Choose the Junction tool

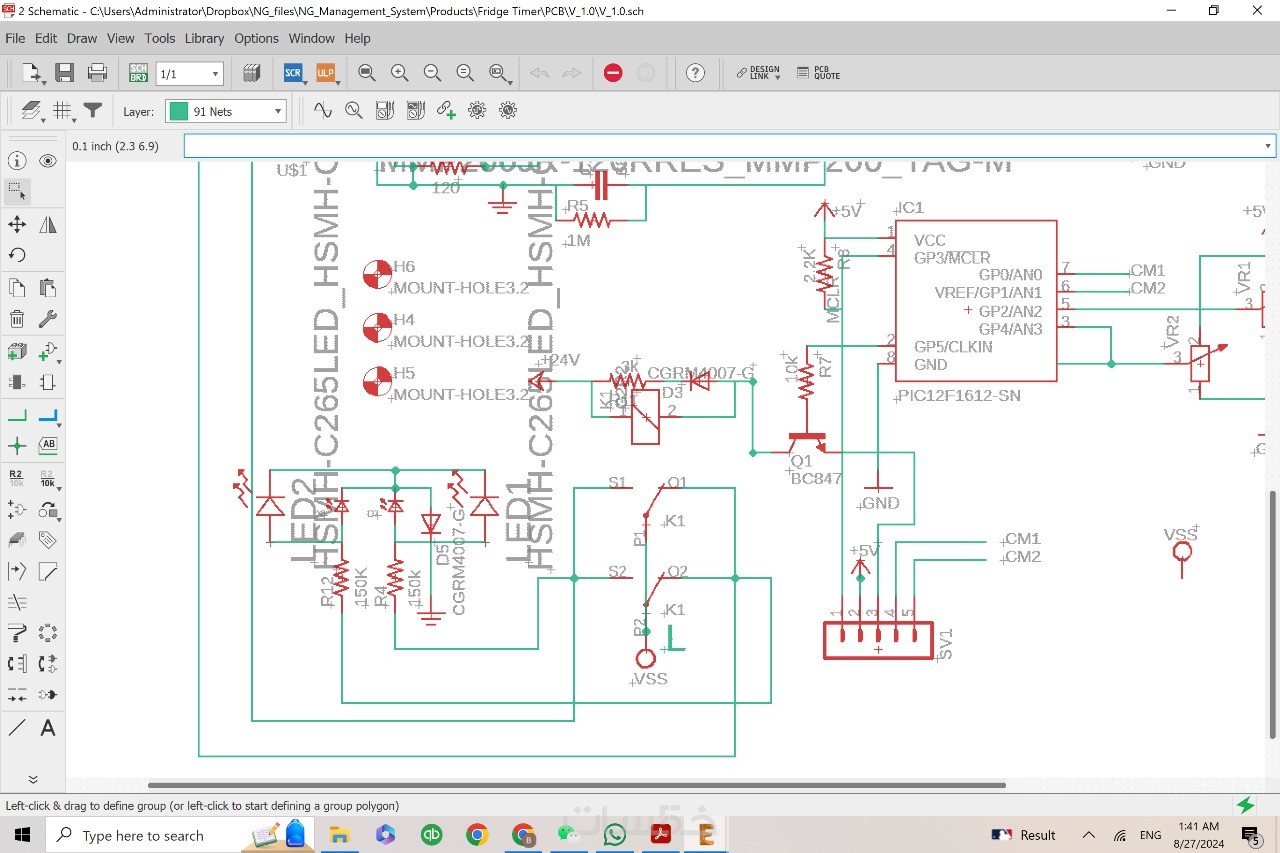tap(17, 446)
